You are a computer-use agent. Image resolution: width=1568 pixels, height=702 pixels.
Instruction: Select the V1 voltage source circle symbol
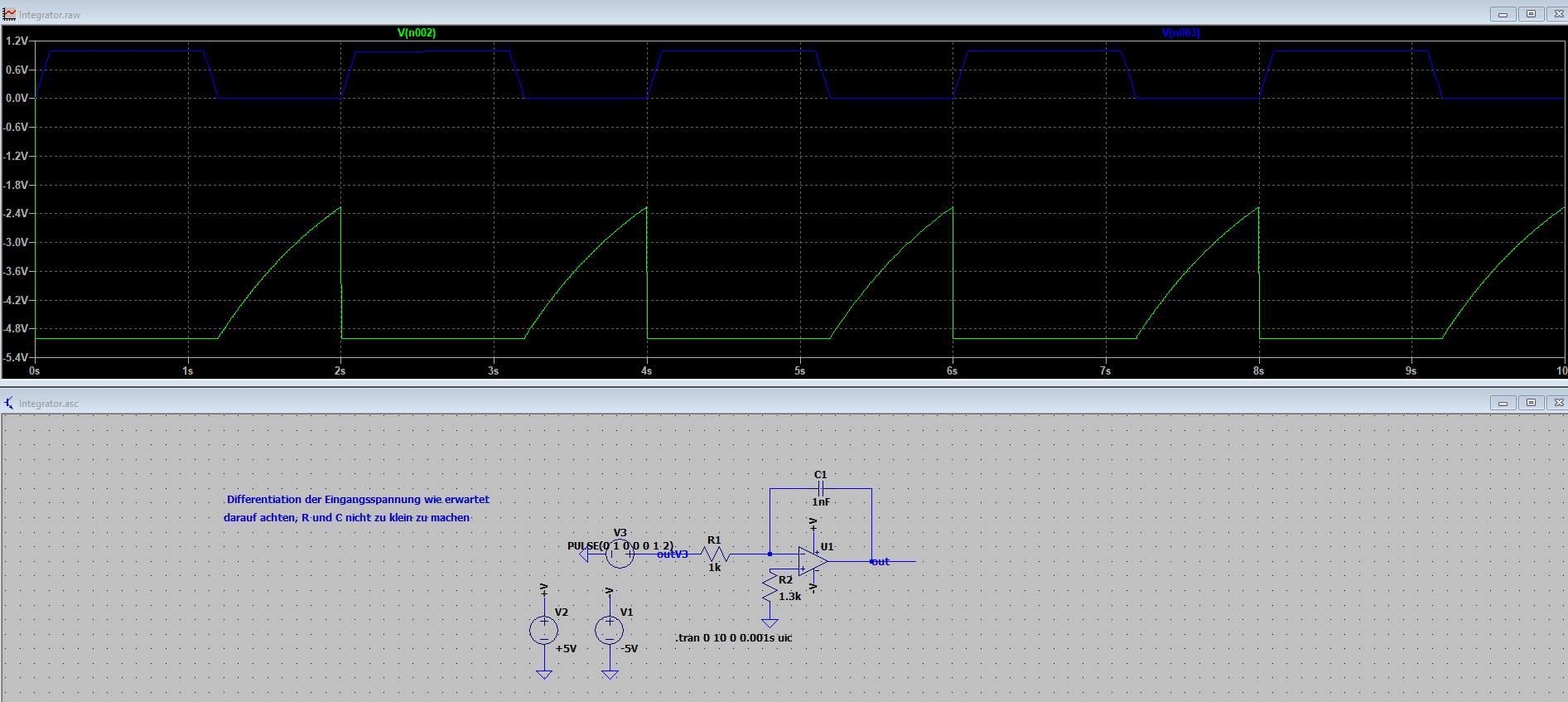610,631
